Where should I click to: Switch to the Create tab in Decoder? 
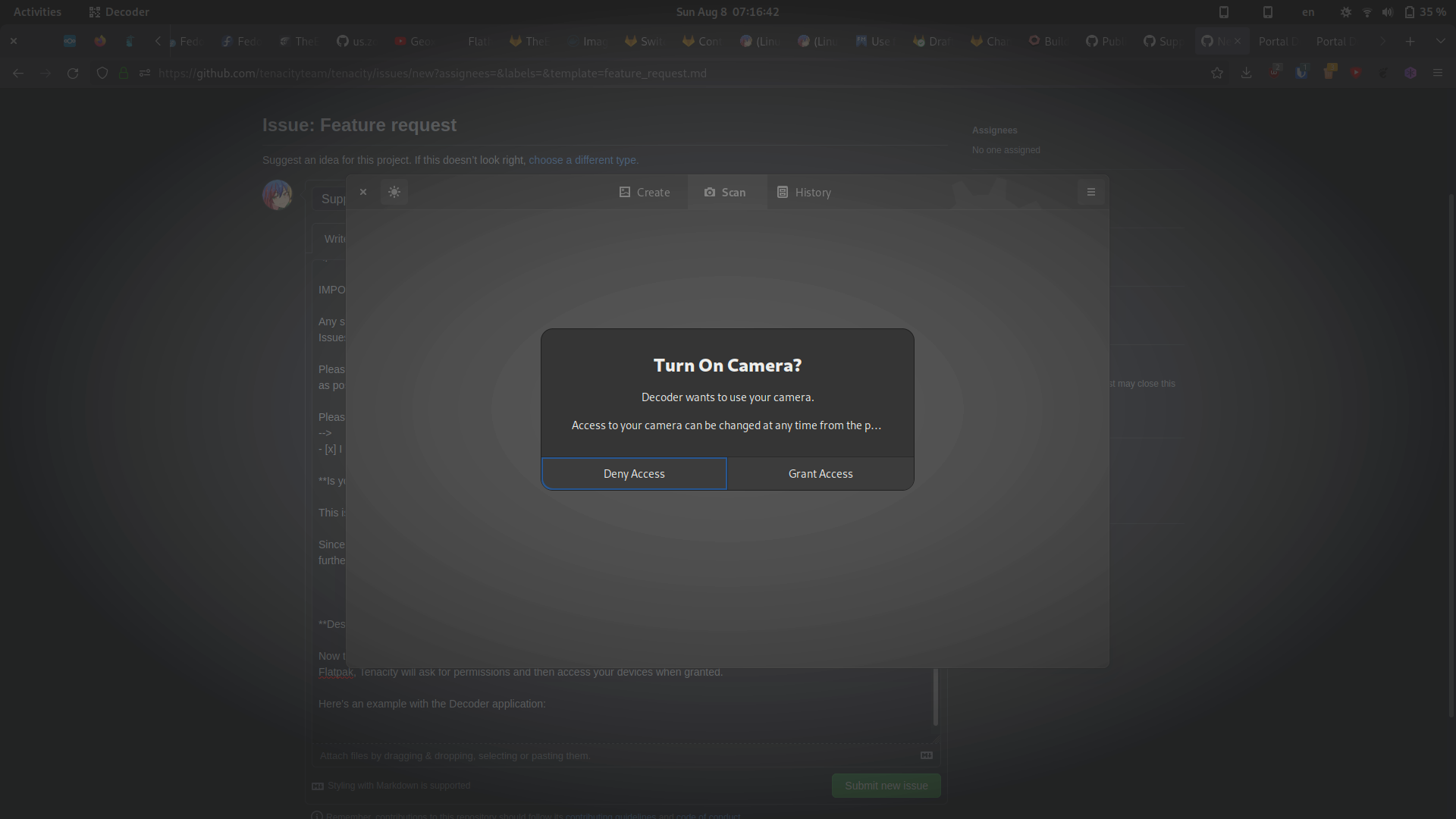click(645, 193)
